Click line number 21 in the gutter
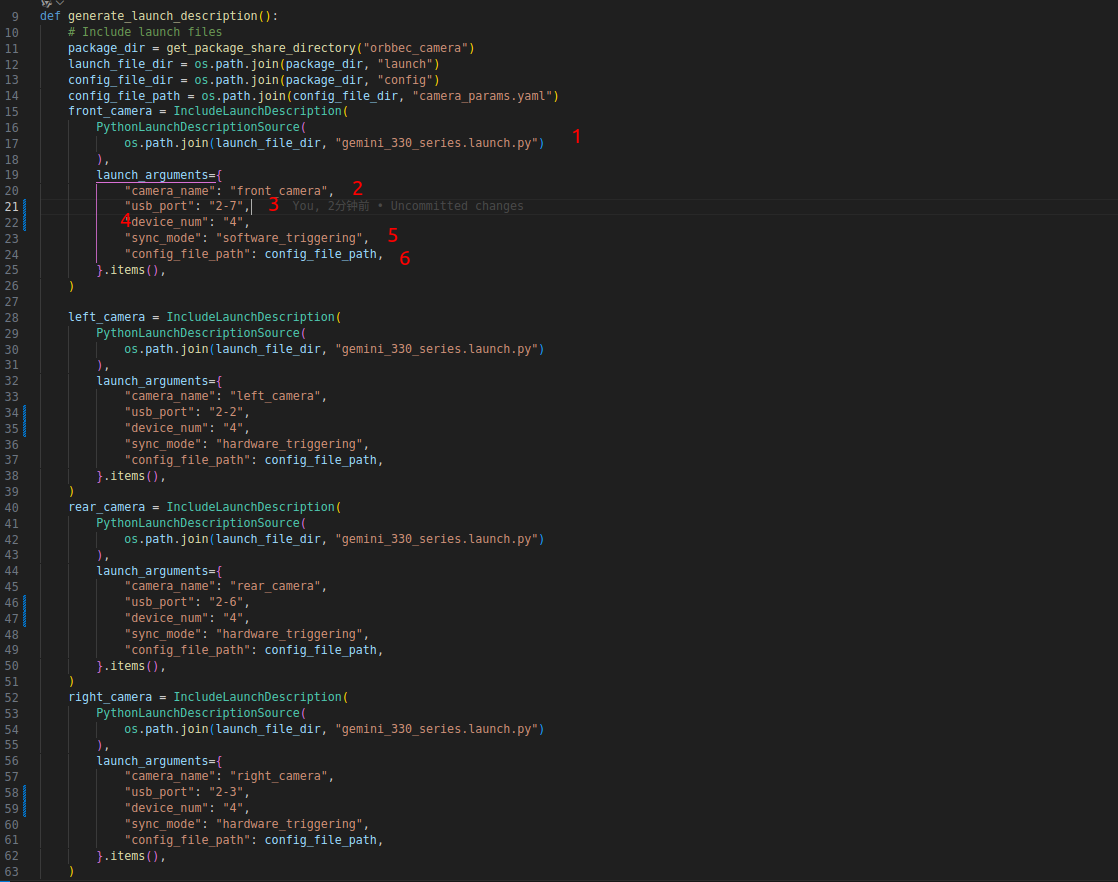The width and height of the screenshot is (1118, 882). click(12, 206)
